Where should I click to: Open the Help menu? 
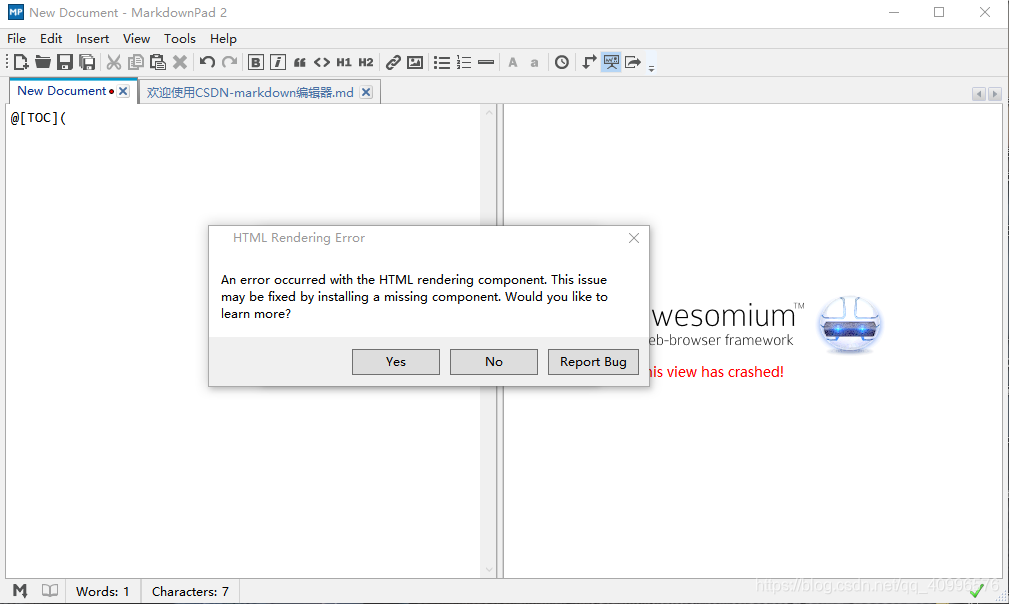[x=223, y=39]
